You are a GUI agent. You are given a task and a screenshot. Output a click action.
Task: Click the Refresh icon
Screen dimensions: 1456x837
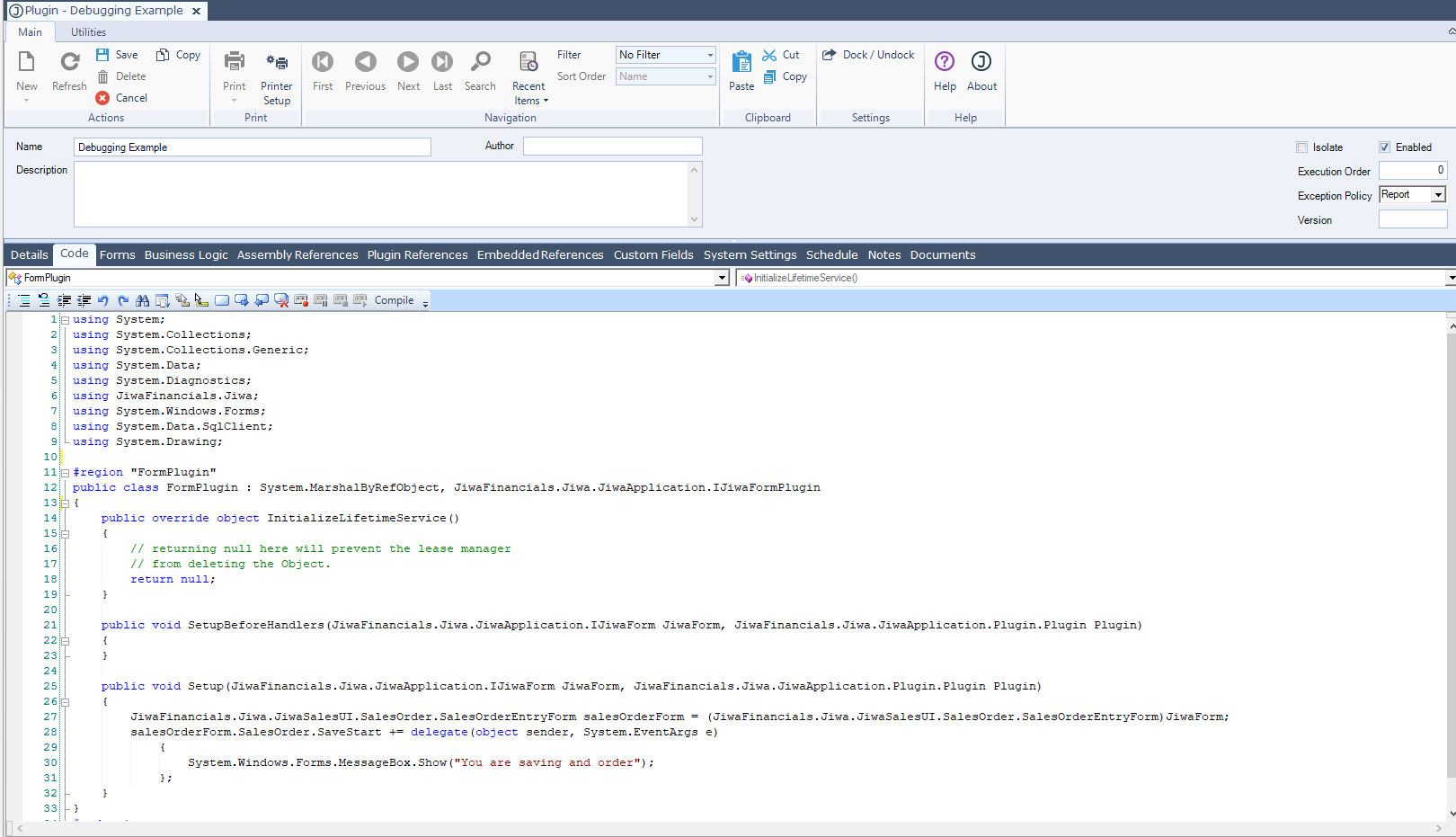pos(69,62)
